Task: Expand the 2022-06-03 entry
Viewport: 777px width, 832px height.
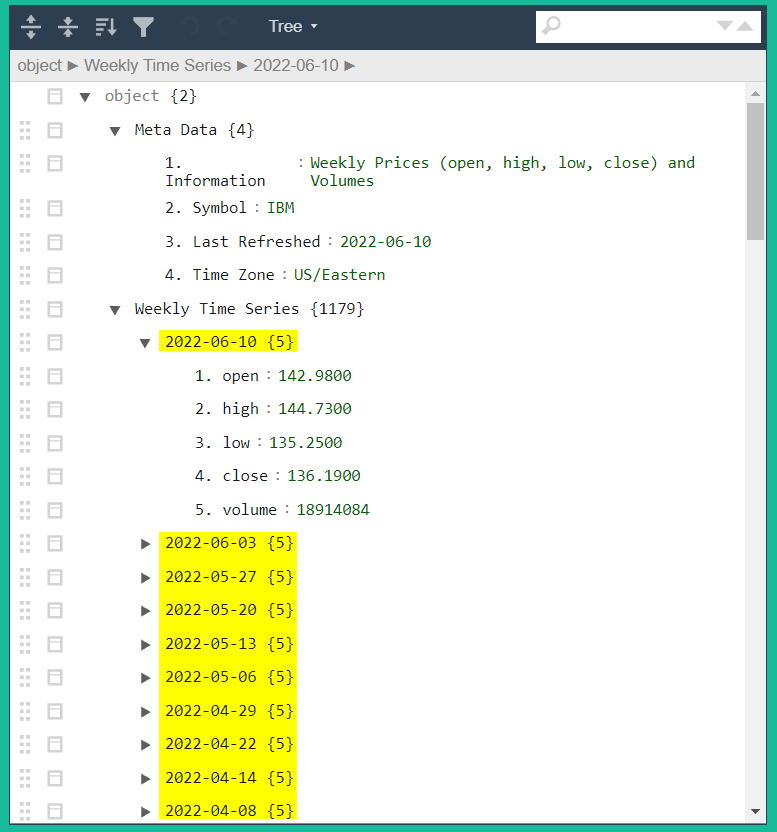Action: 145,543
